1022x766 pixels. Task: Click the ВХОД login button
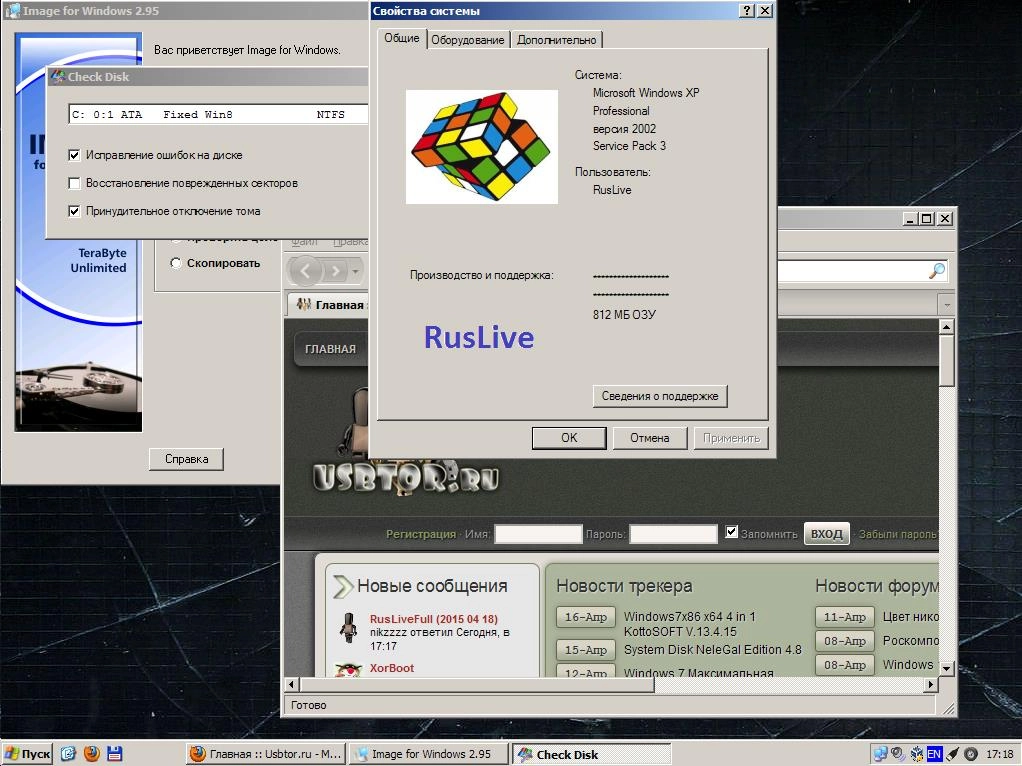tap(826, 534)
